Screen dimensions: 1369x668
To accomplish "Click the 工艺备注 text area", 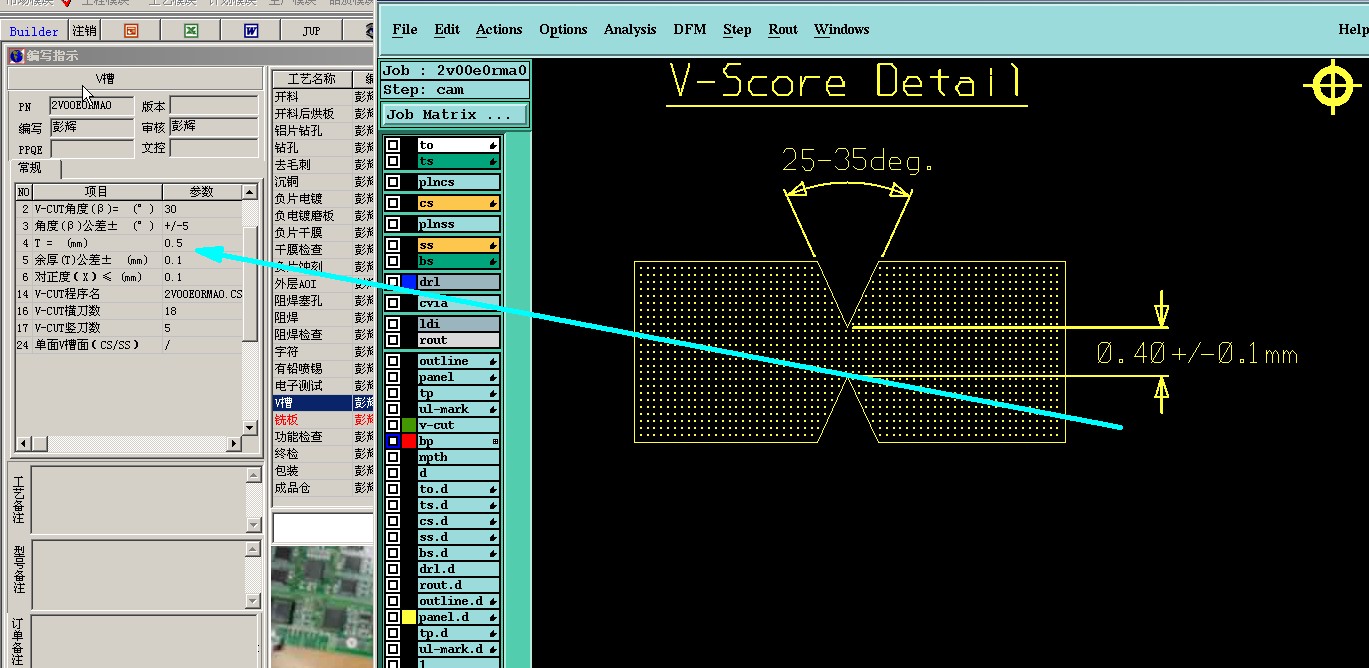I will (139, 499).
